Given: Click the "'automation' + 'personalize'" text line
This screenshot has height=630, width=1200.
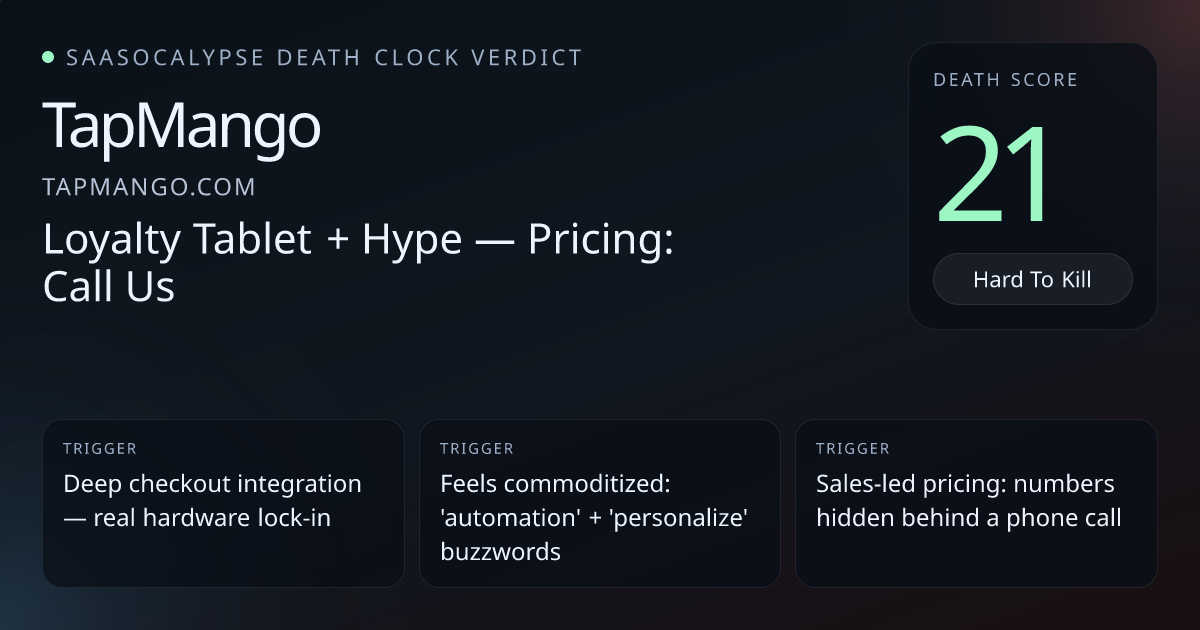Looking at the screenshot, I should pos(595,518).
